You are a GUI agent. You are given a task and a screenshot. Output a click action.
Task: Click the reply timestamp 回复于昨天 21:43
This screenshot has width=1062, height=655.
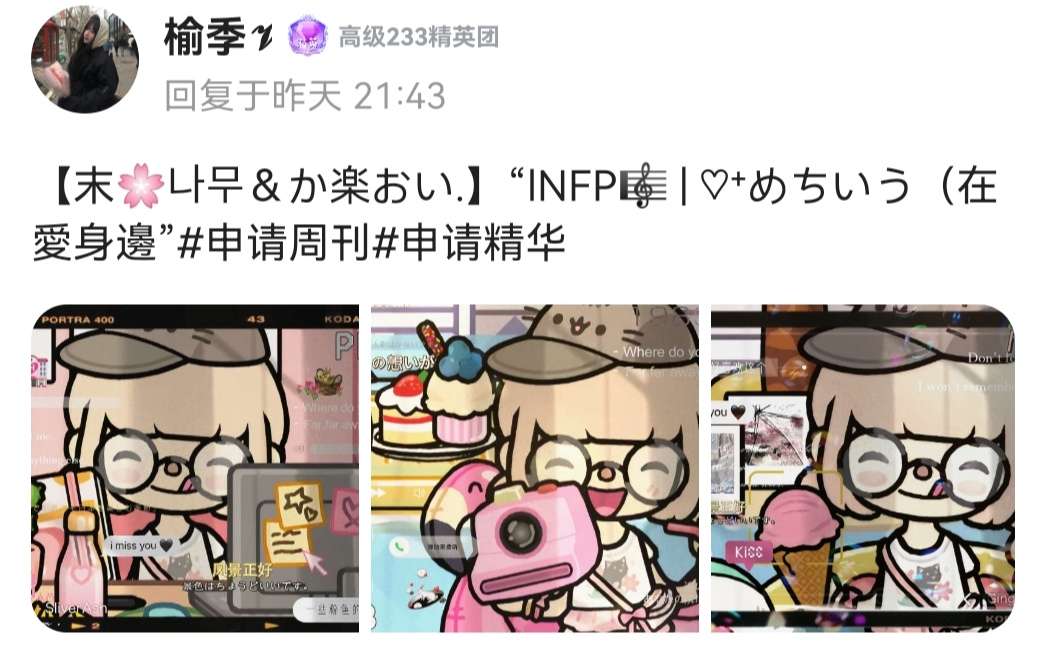pos(305,96)
